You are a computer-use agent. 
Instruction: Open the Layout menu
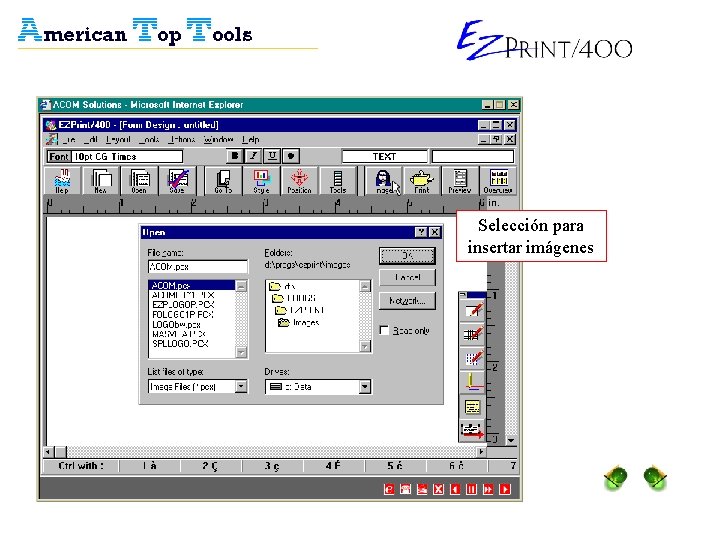[118, 139]
